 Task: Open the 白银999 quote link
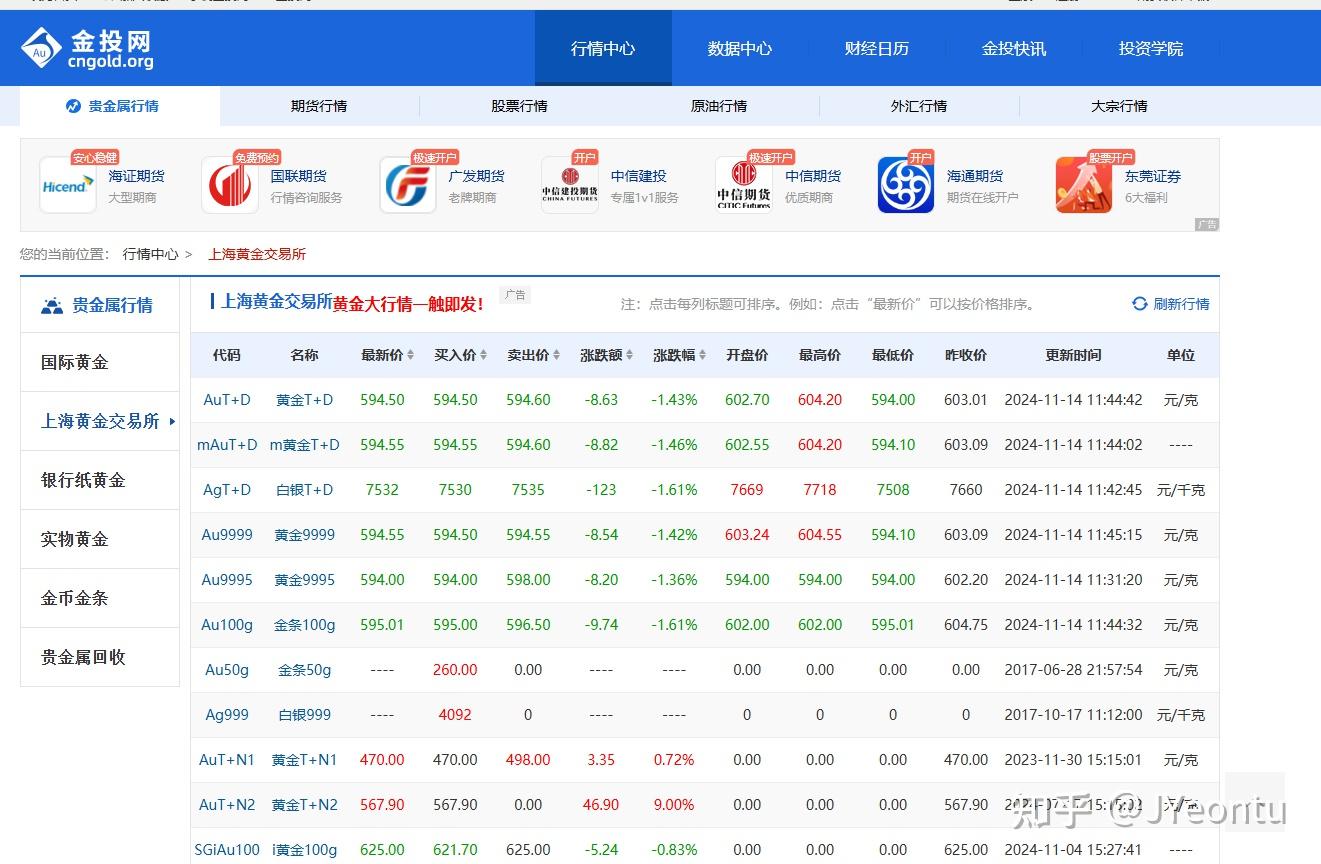[304, 714]
